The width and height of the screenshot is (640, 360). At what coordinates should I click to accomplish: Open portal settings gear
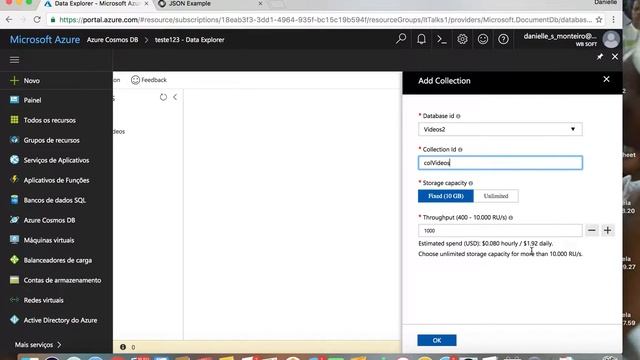point(462,39)
